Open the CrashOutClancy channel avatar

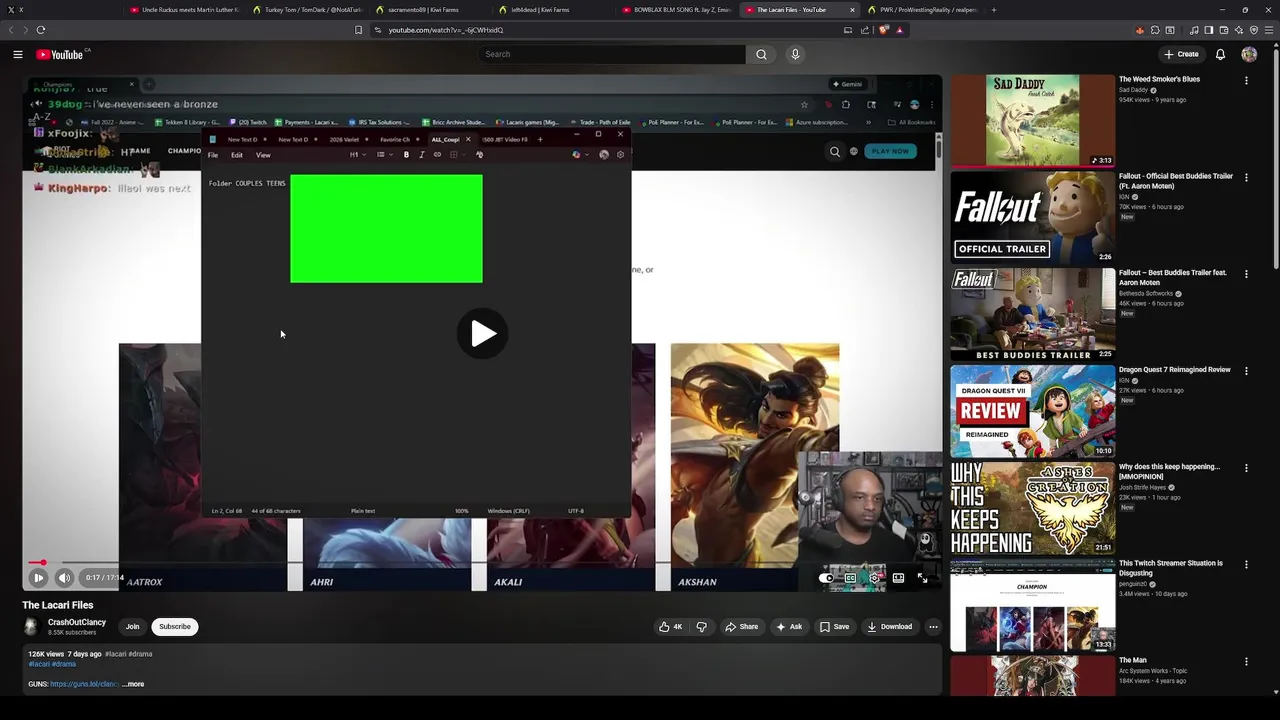pos(31,627)
